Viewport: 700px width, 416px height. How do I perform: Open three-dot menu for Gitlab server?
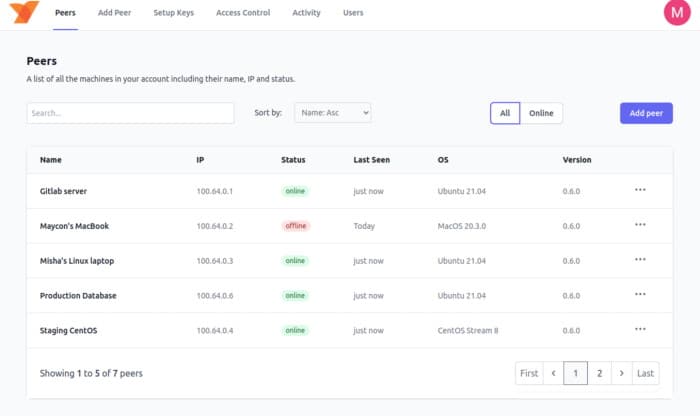(640, 190)
